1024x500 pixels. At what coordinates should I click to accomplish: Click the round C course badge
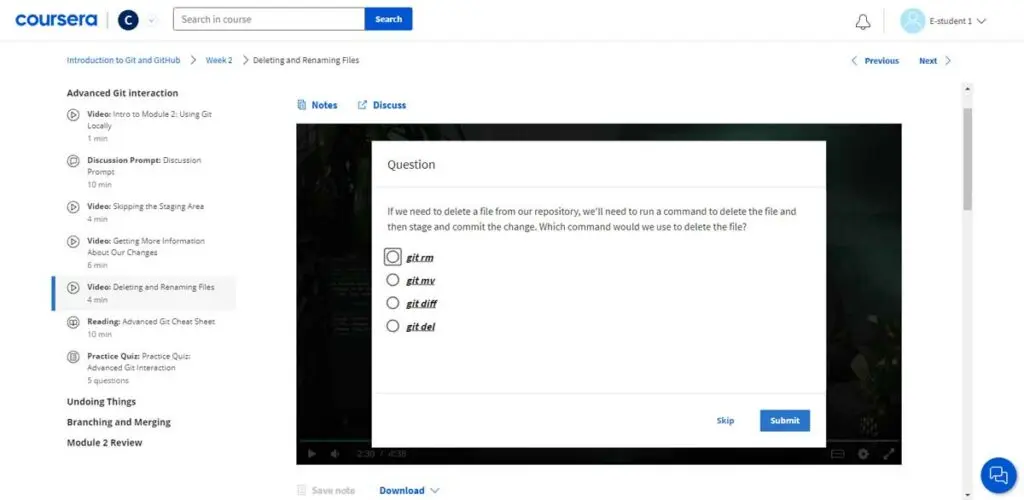(128, 20)
